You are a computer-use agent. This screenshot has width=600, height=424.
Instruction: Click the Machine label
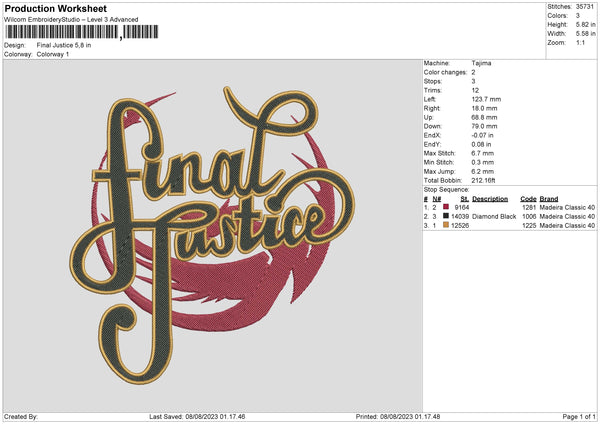(437, 63)
